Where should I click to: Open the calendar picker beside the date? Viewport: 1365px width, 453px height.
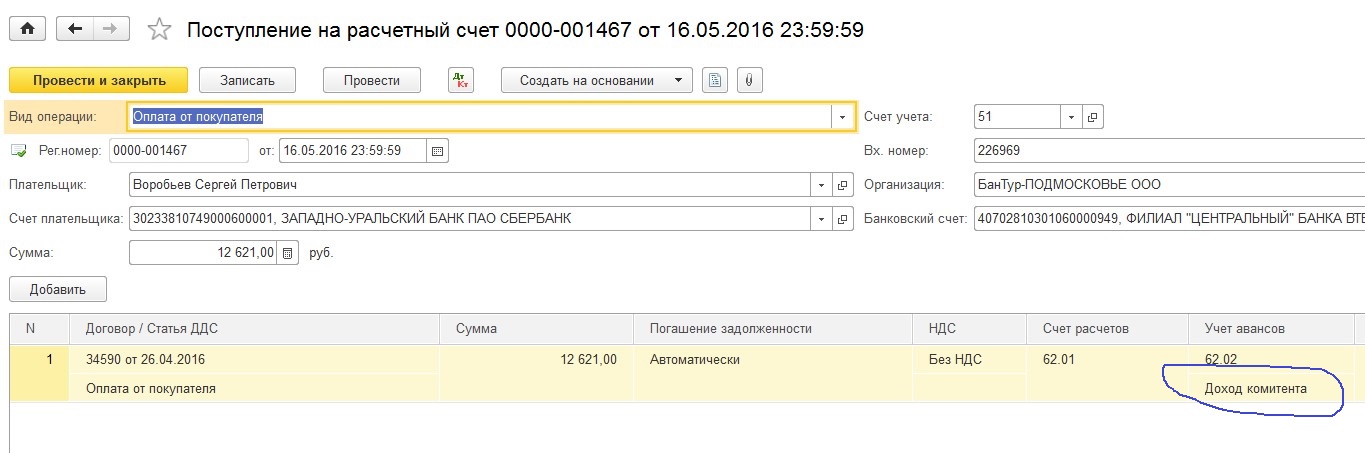(x=437, y=151)
